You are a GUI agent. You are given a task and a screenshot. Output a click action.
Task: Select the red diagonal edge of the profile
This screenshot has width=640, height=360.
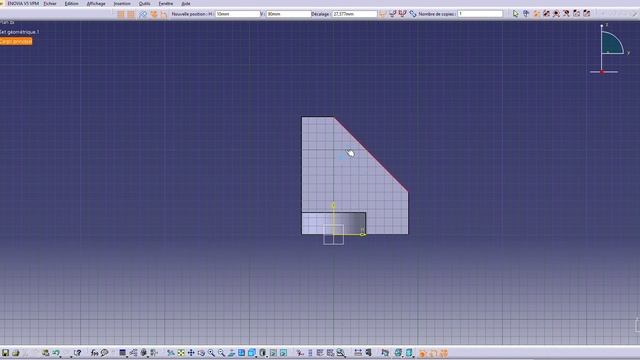[x=371, y=154]
